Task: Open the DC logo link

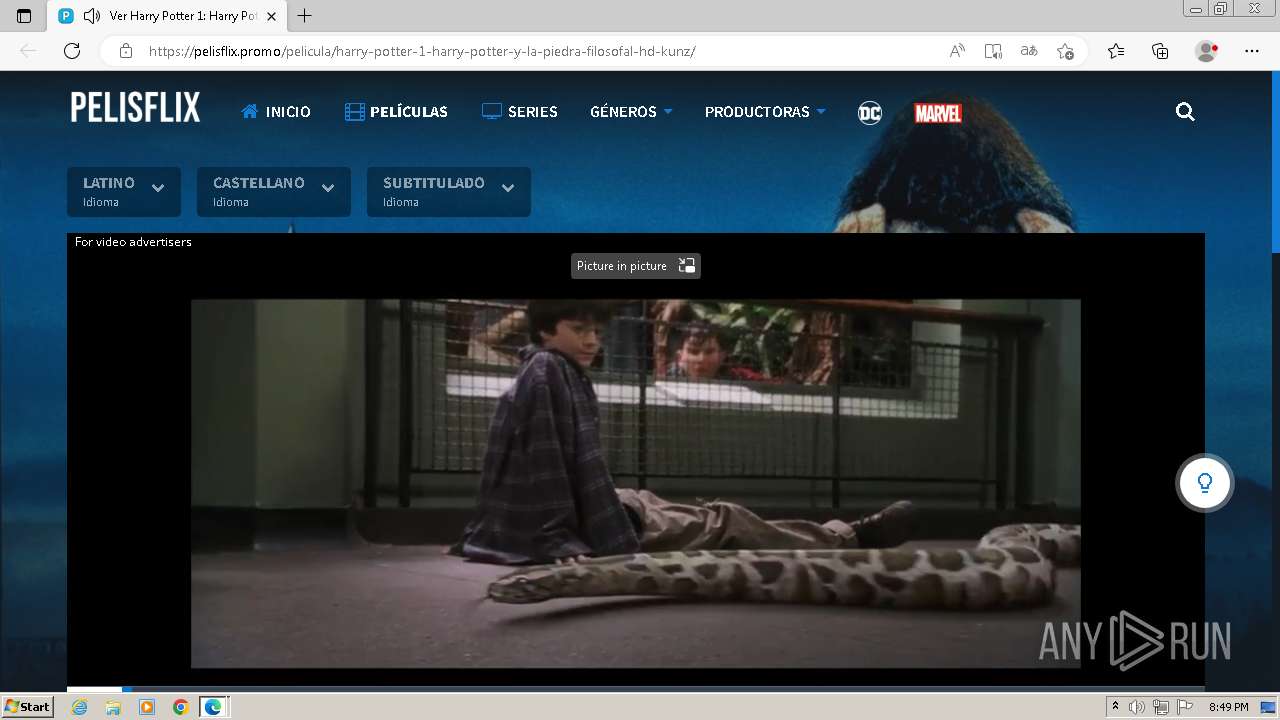Action: click(870, 113)
